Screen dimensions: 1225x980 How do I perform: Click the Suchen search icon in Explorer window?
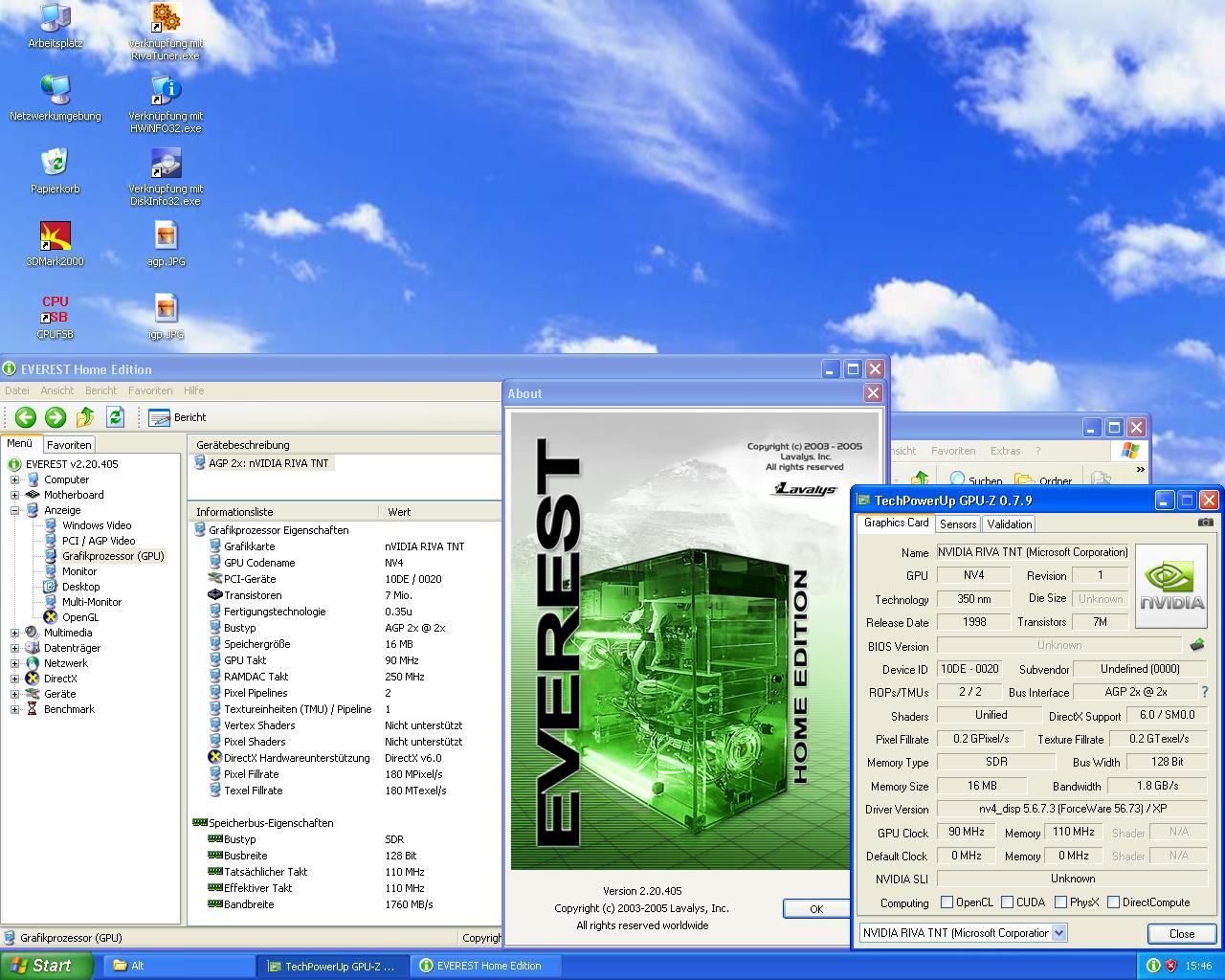[x=976, y=480]
